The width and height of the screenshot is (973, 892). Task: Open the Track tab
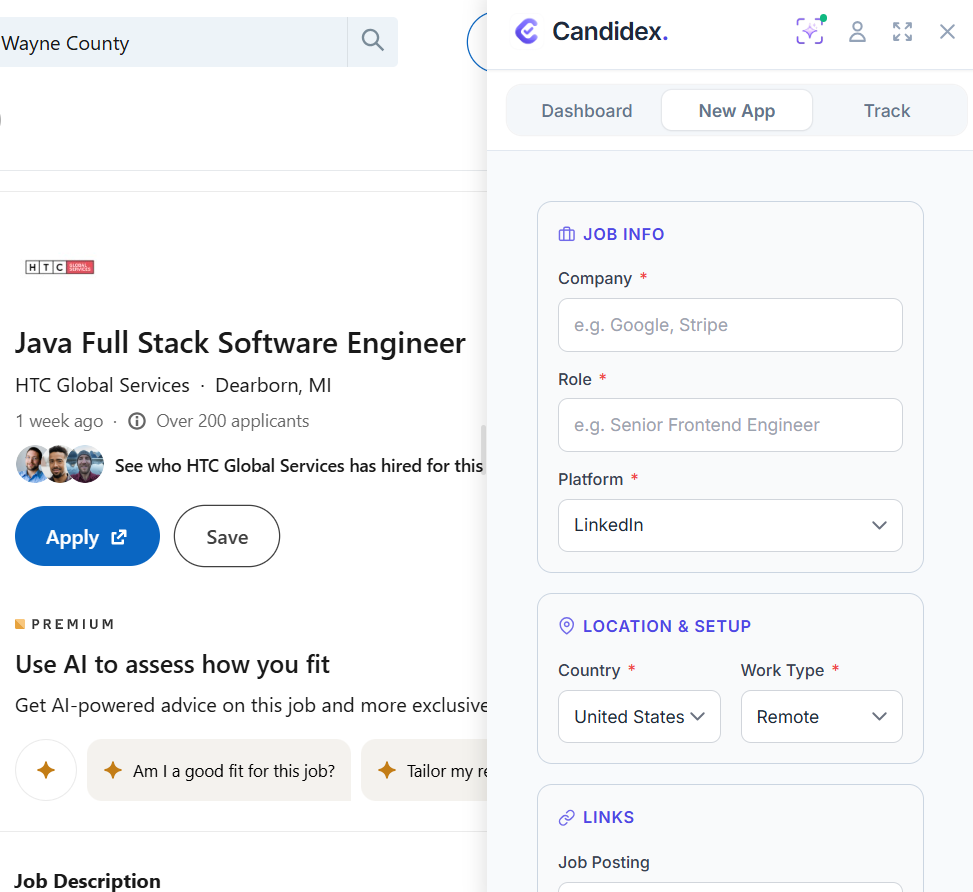[887, 110]
